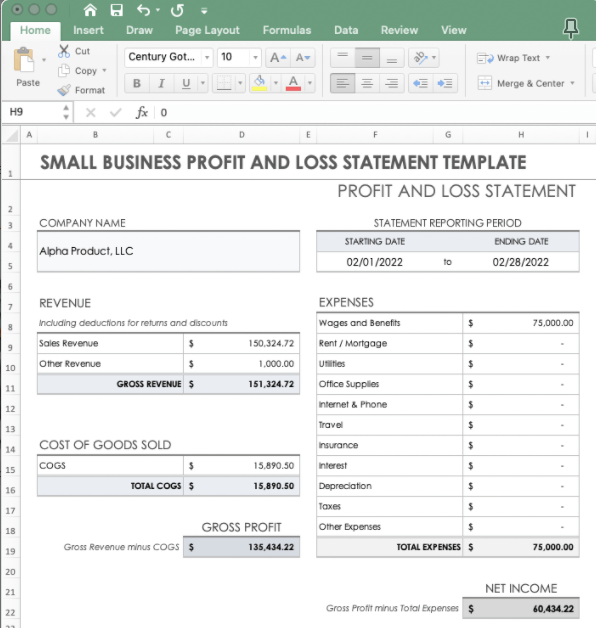Click the Home house icon
The width and height of the screenshot is (596, 628).
90,10
